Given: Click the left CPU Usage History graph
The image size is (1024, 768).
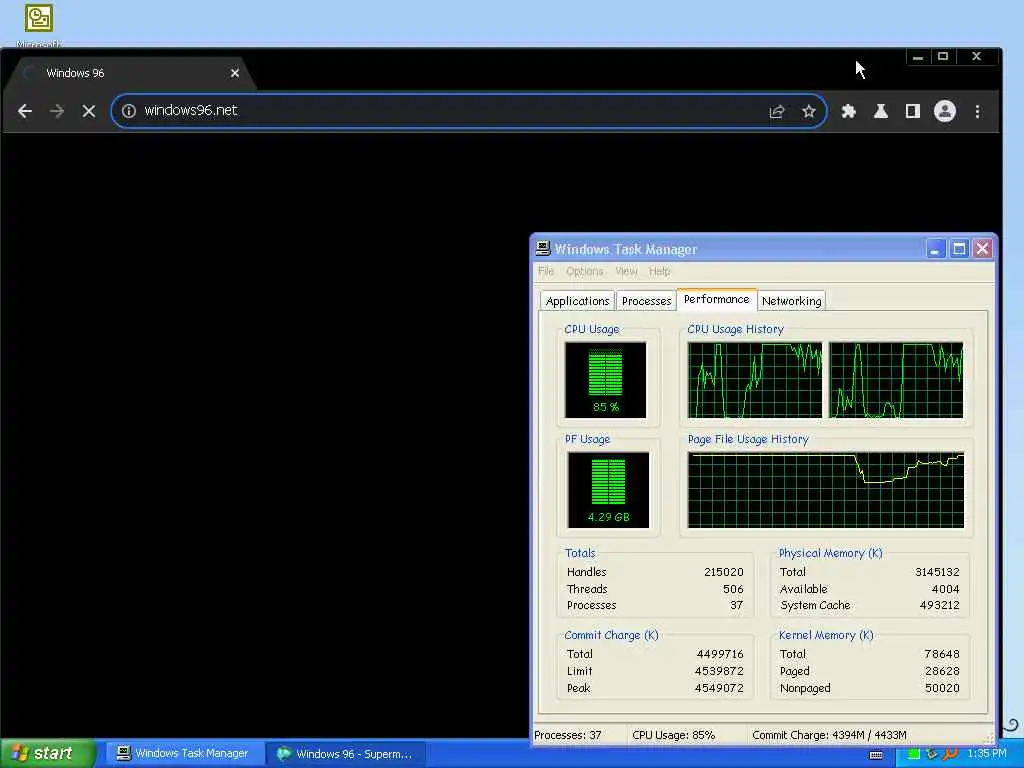Looking at the screenshot, I should (x=755, y=380).
